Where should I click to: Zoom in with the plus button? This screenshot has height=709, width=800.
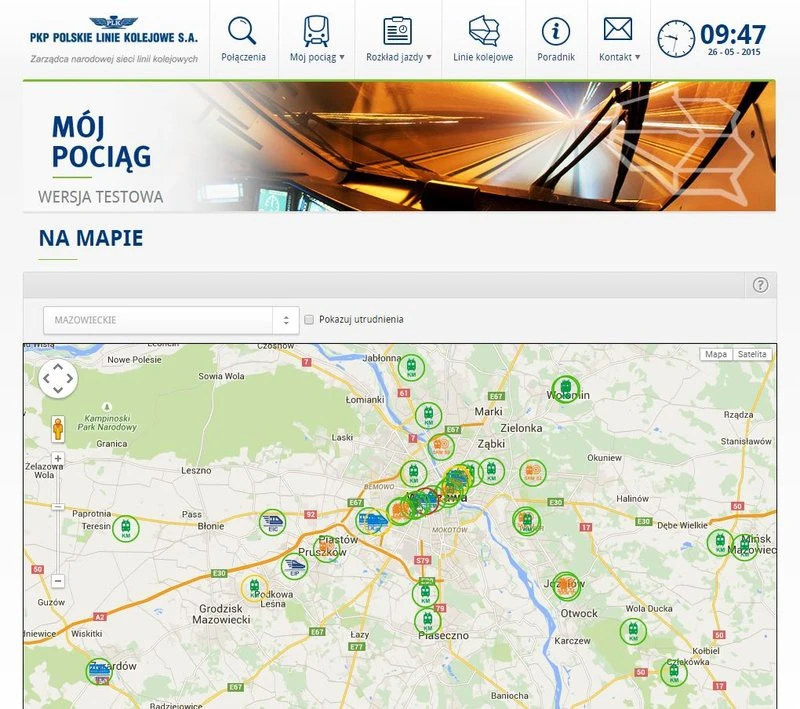pyautogui.click(x=58, y=459)
